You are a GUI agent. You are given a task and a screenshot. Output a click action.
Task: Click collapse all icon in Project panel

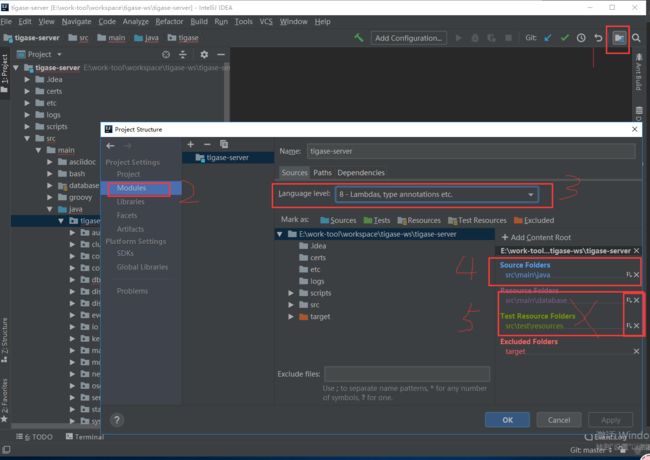(183, 54)
